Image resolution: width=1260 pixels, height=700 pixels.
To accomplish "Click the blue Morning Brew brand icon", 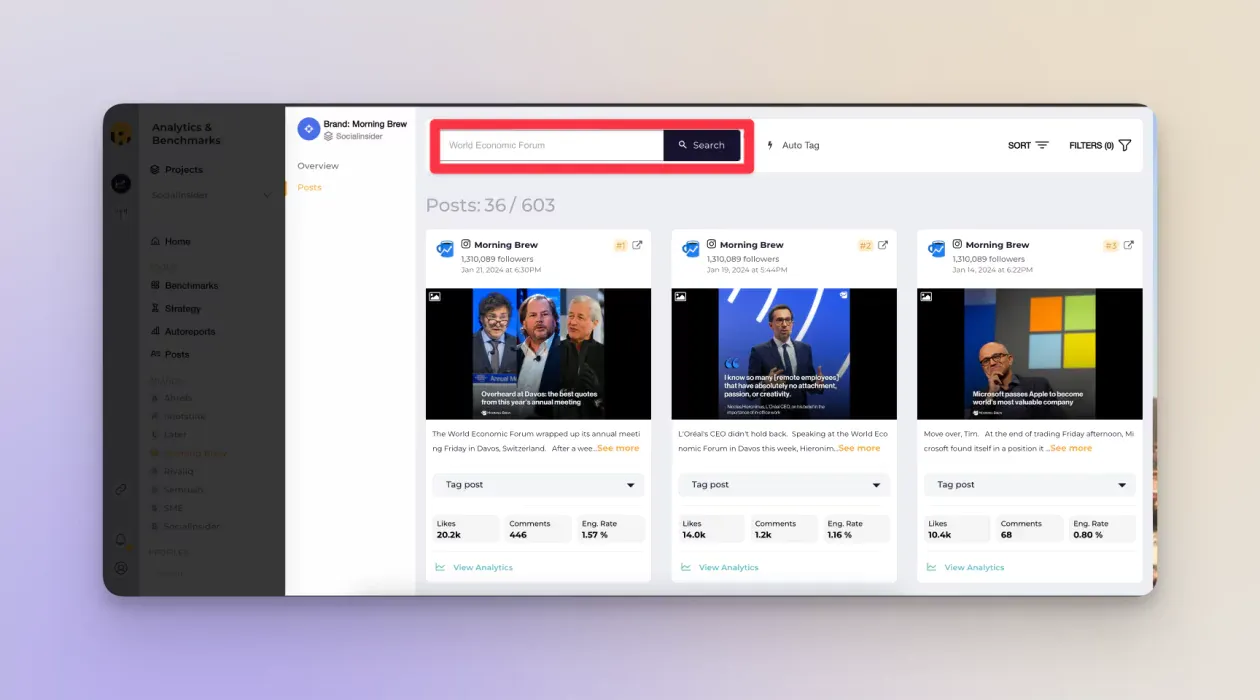I will click(308, 129).
